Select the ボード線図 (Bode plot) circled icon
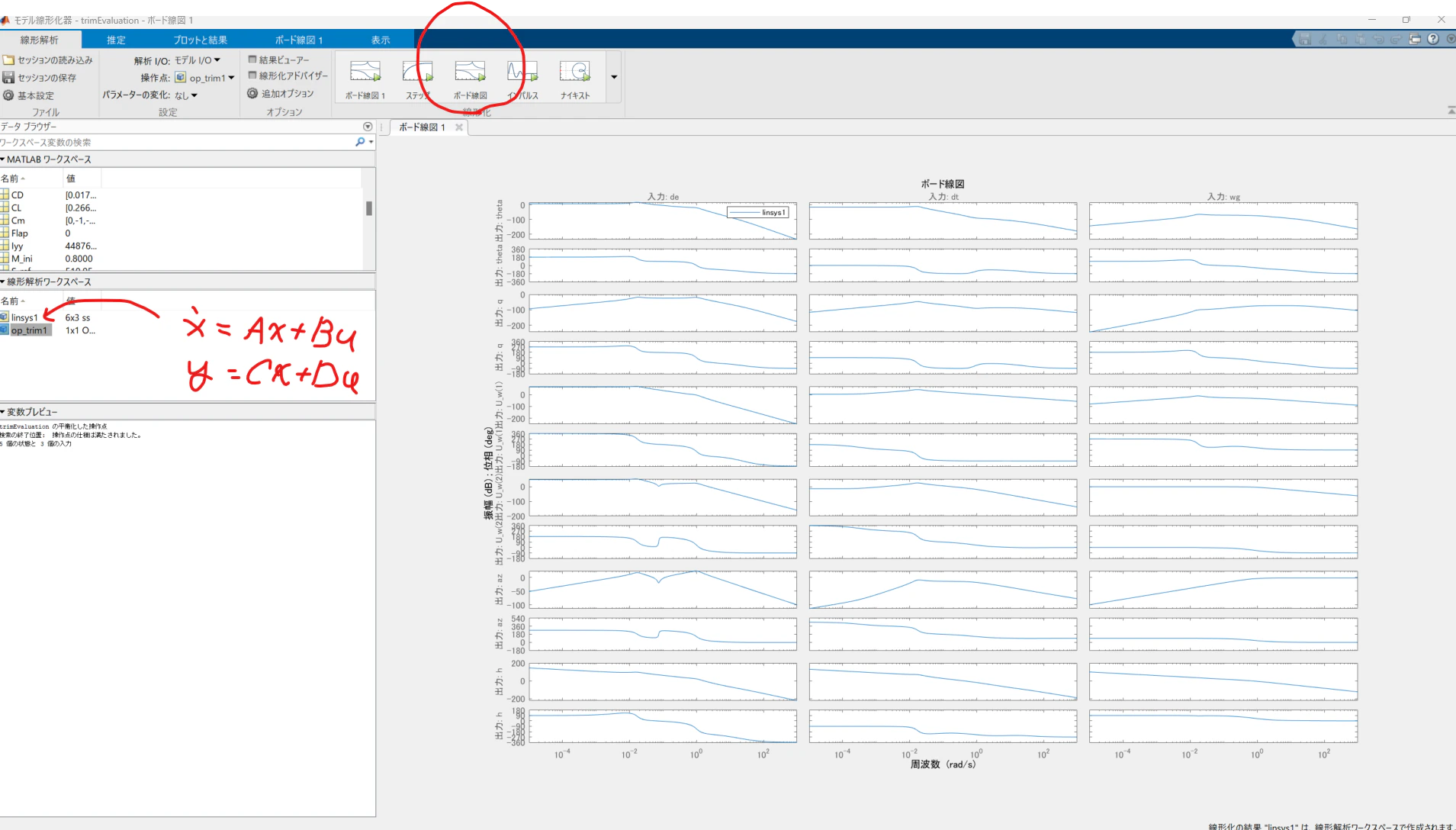The width and height of the screenshot is (1456, 830). coord(470,76)
